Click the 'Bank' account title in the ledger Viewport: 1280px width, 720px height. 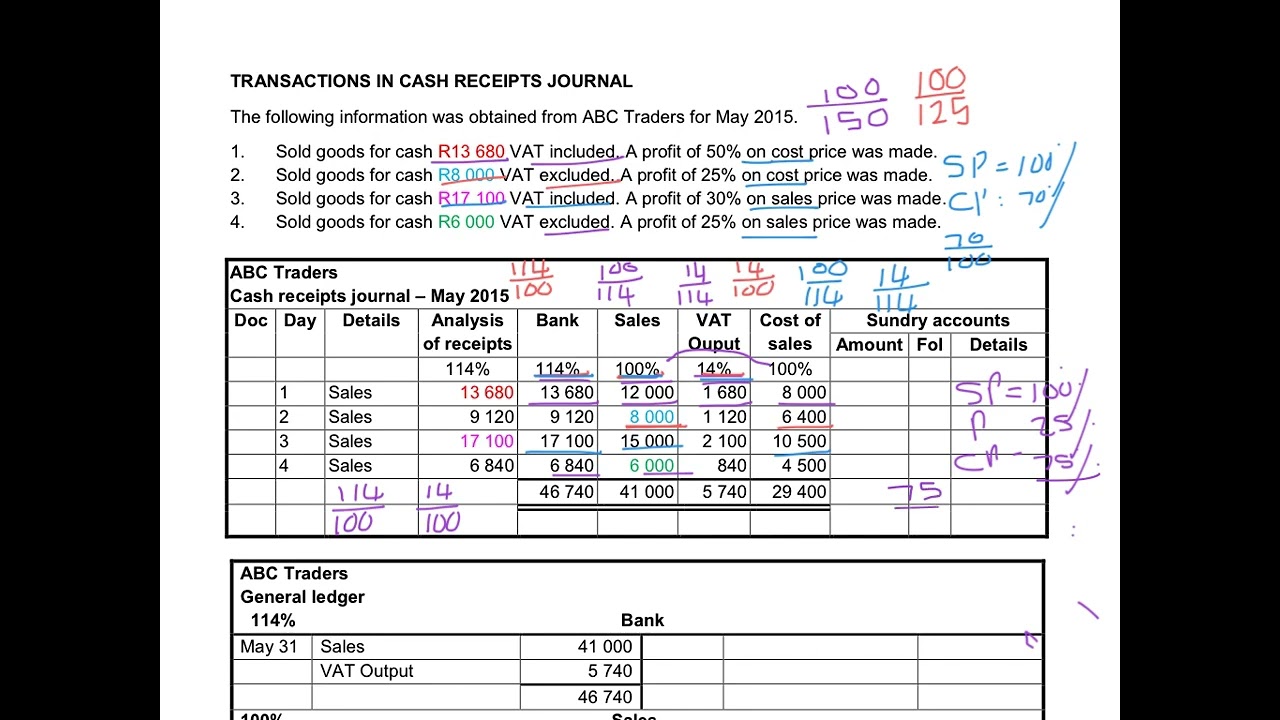(642, 621)
